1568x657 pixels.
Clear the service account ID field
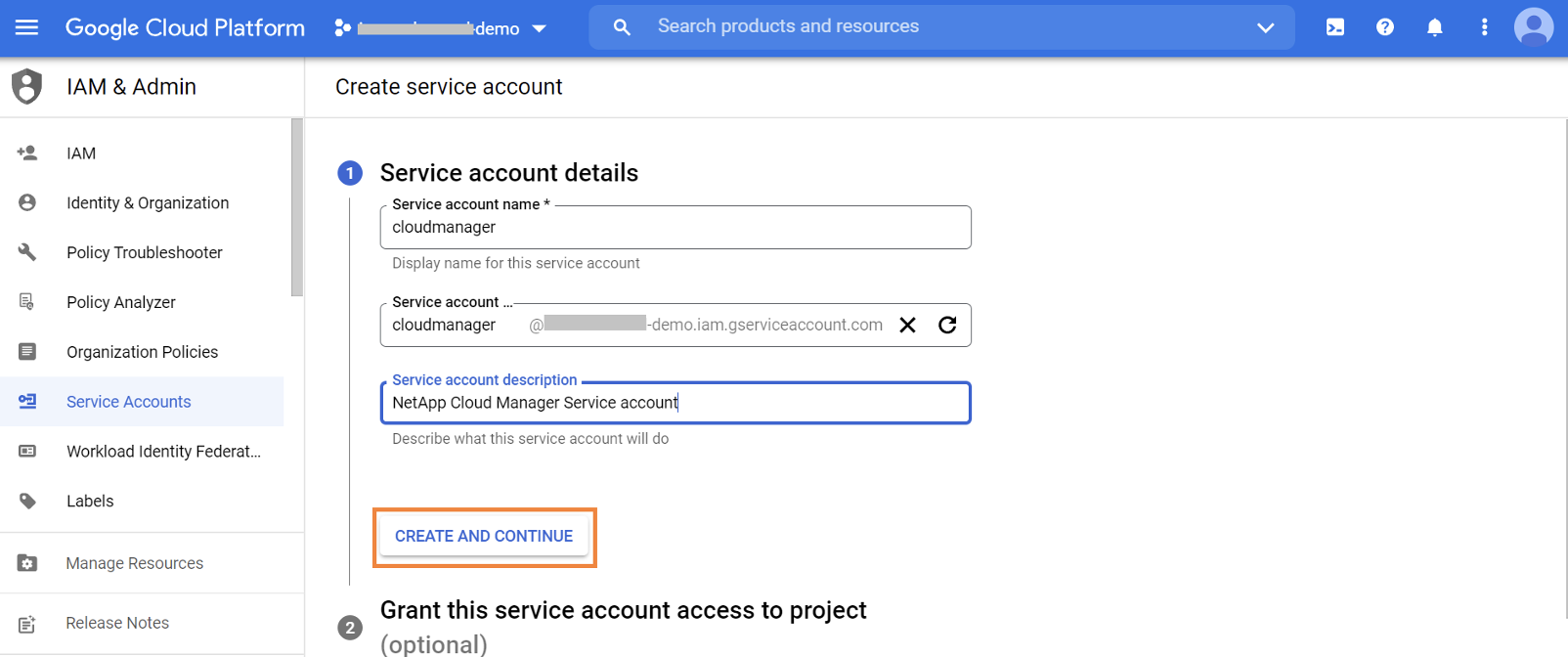pyautogui.click(x=907, y=326)
